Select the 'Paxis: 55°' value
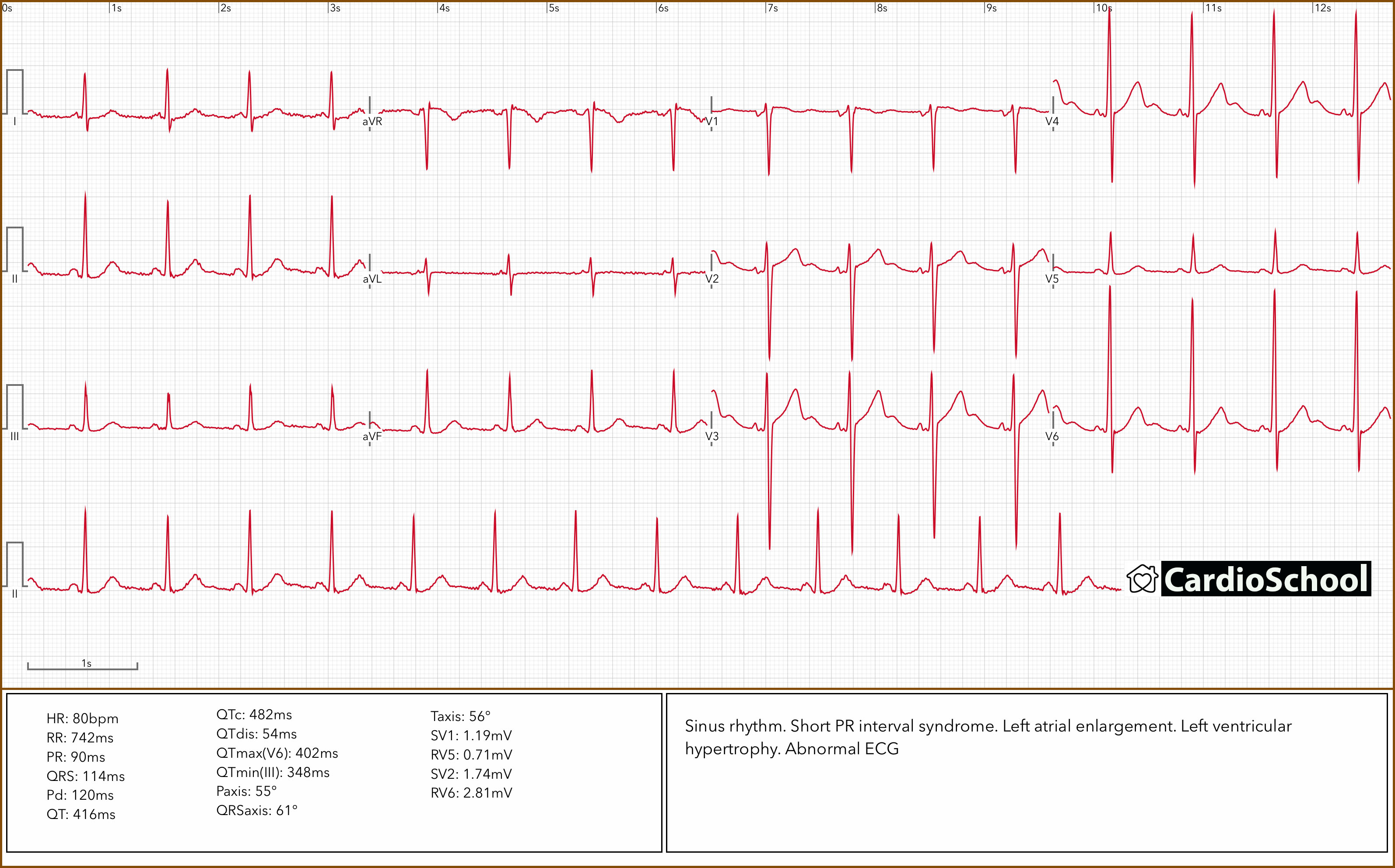Image resolution: width=1395 pixels, height=868 pixels. 247,791
